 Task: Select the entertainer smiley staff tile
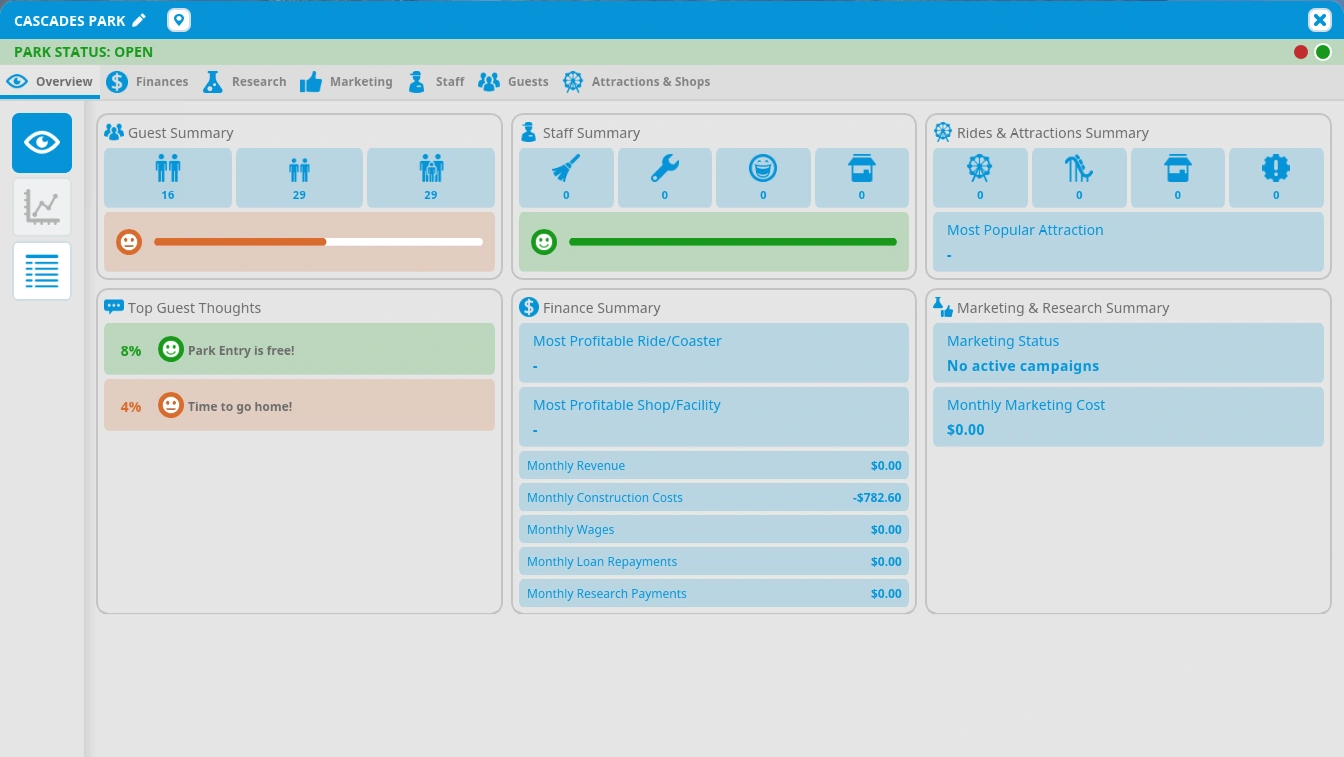coord(763,178)
